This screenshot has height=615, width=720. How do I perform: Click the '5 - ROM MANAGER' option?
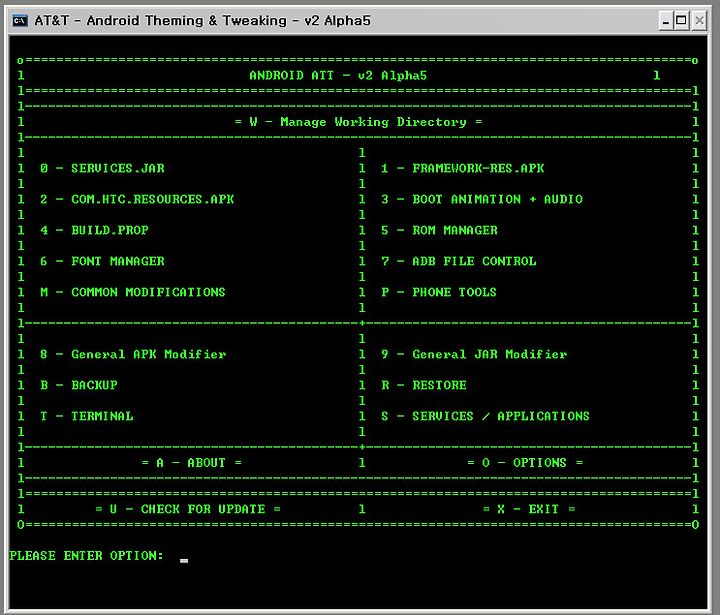439,230
